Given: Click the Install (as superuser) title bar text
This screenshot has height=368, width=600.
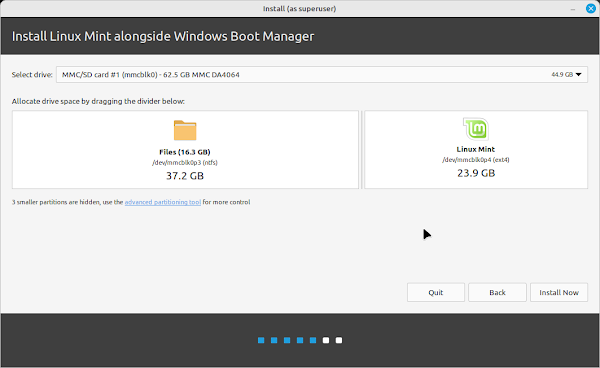Looking at the screenshot, I should [x=300, y=8].
